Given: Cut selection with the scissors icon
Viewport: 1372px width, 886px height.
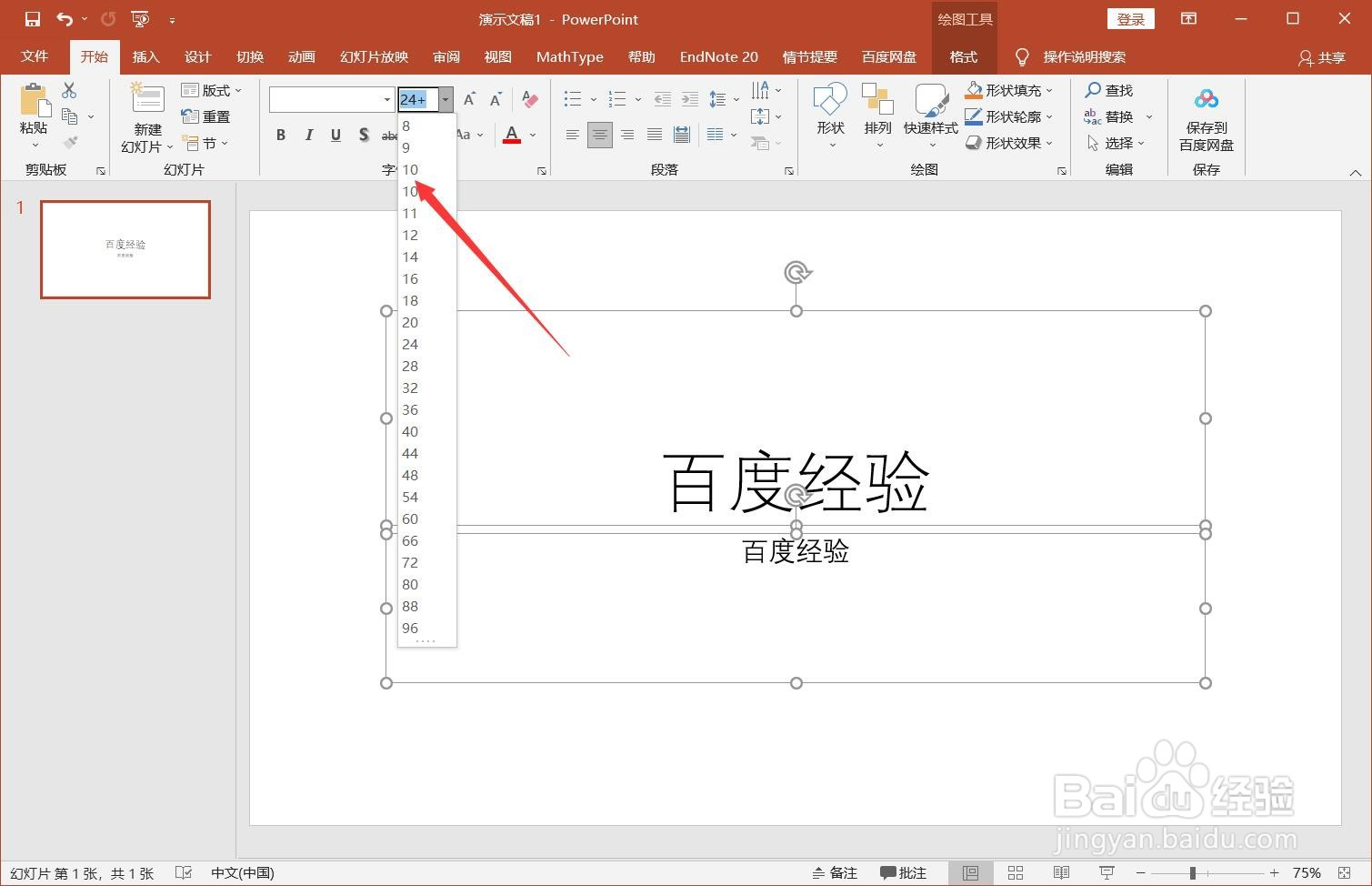Looking at the screenshot, I should (69, 90).
